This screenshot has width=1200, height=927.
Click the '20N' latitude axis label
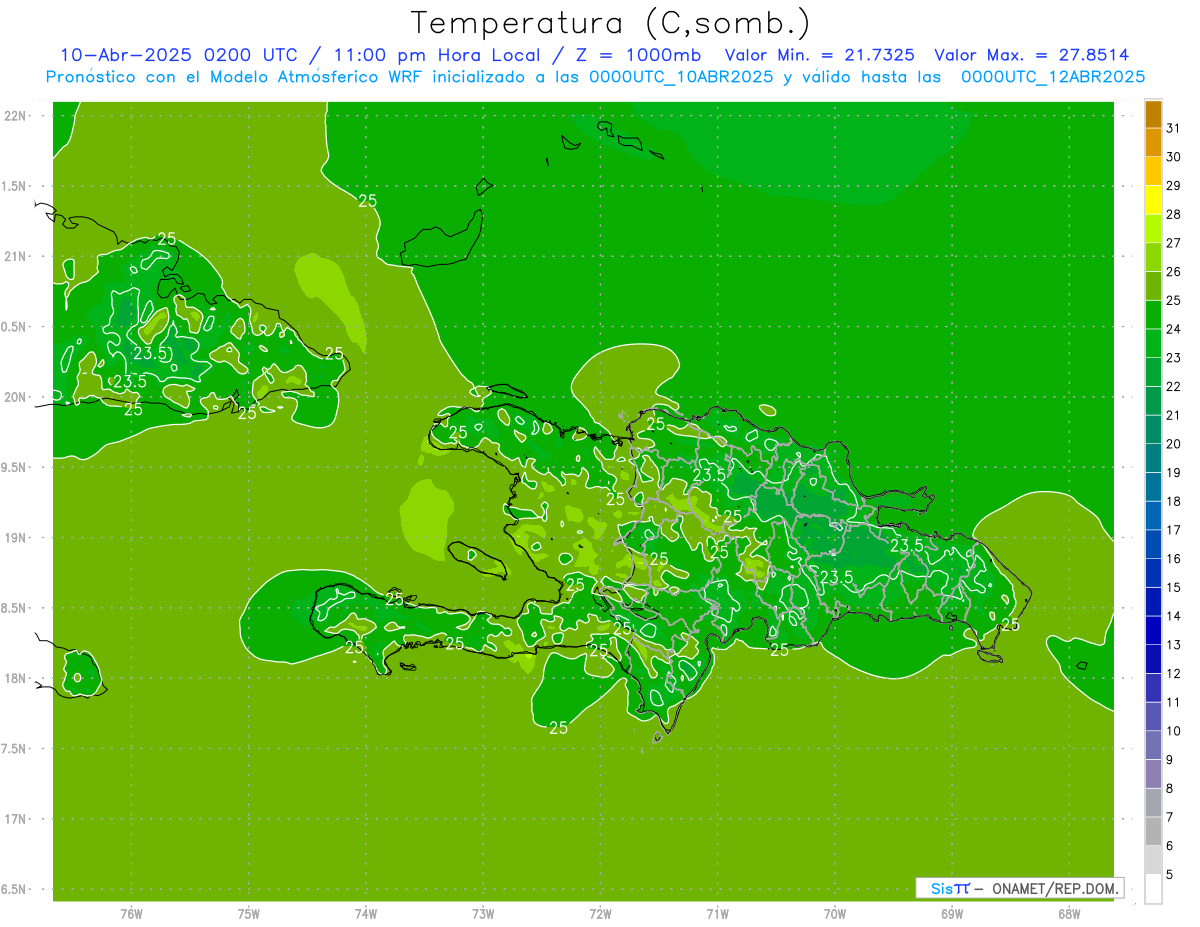click(x=15, y=397)
